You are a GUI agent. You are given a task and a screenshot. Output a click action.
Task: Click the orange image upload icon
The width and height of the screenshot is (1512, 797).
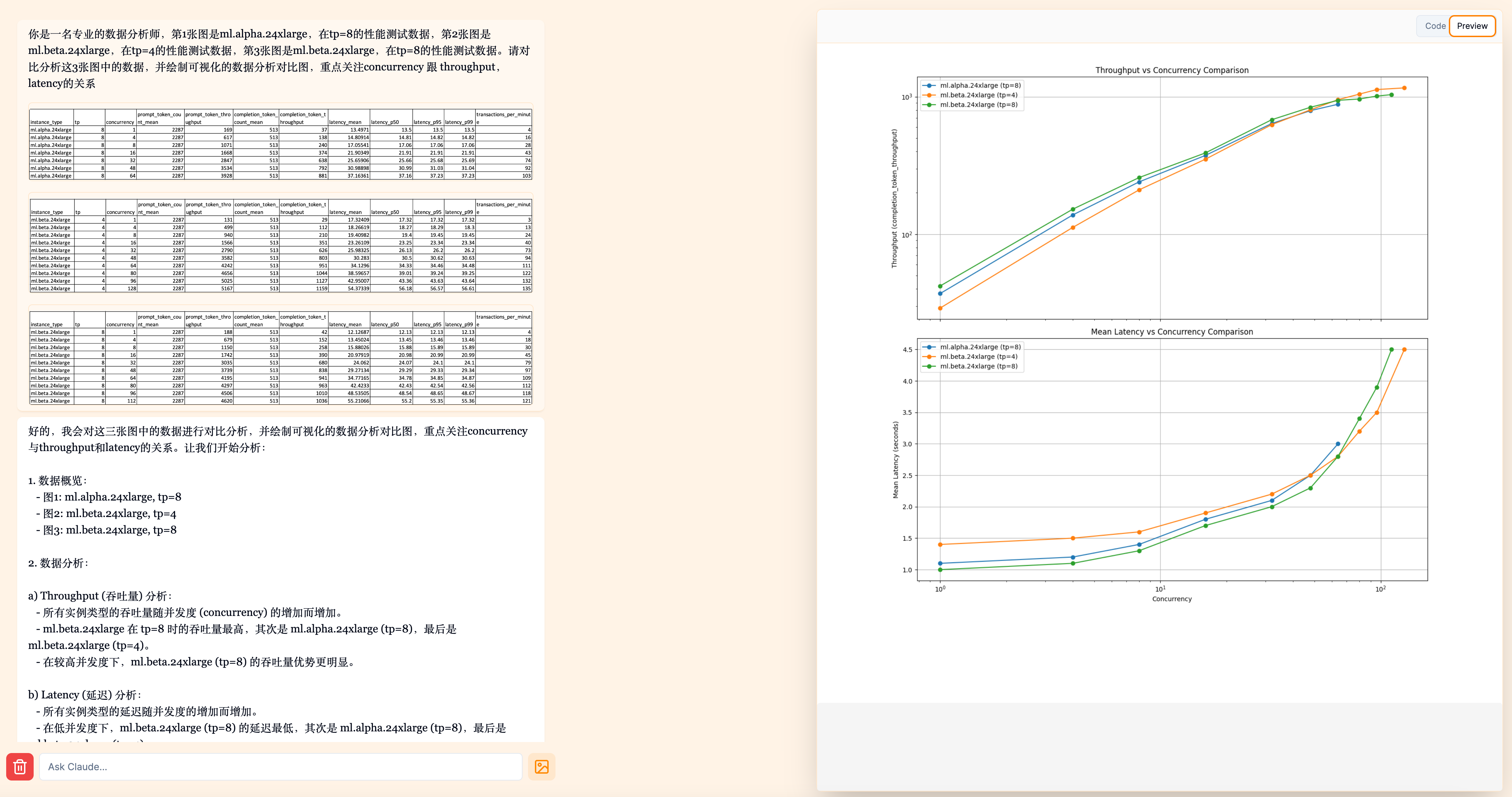[541, 766]
